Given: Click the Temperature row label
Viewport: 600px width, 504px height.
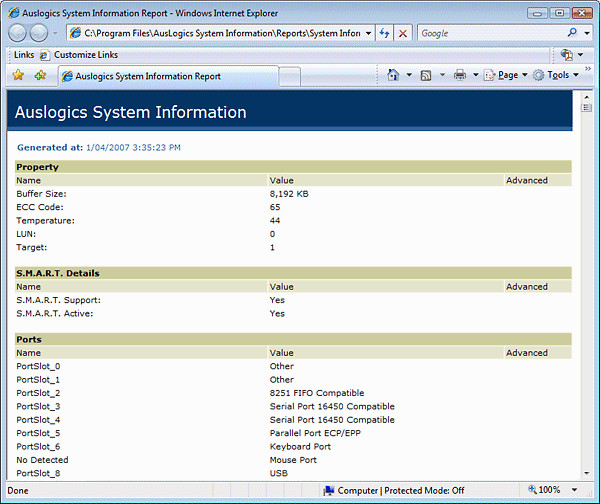Looking at the screenshot, I should pos(46,220).
